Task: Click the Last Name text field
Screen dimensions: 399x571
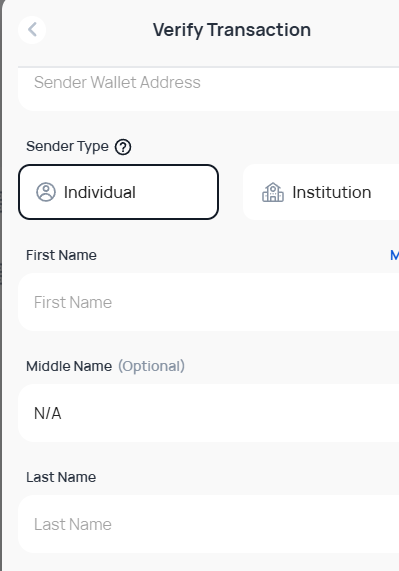Action: click(x=208, y=524)
